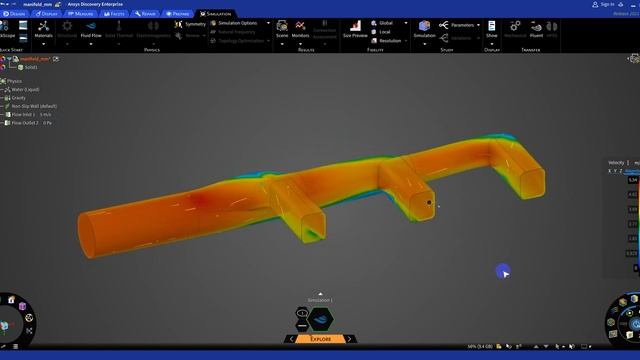
Task: Click Topology Optimization option
Action: 240,41
